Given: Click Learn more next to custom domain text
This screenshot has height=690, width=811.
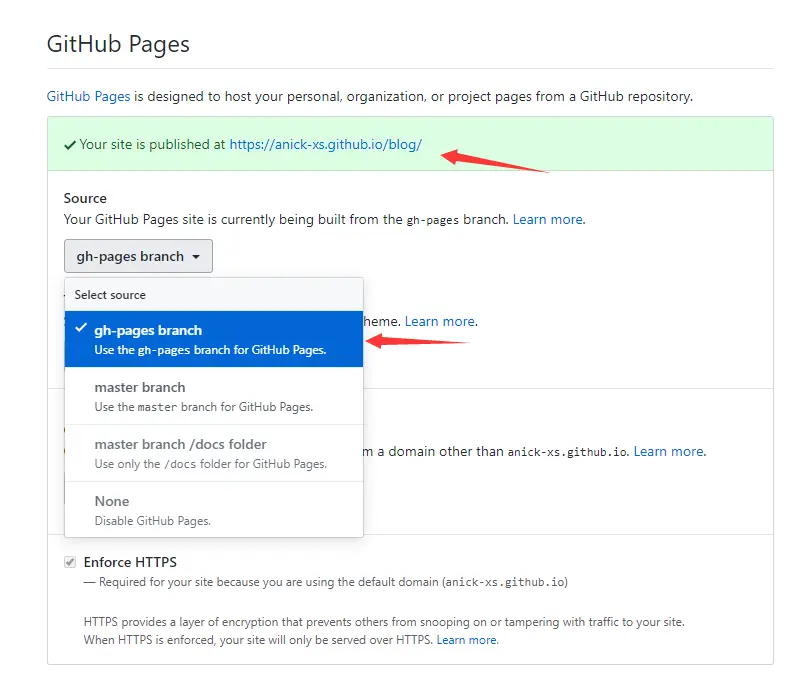Looking at the screenshot, I should (669, 452).
